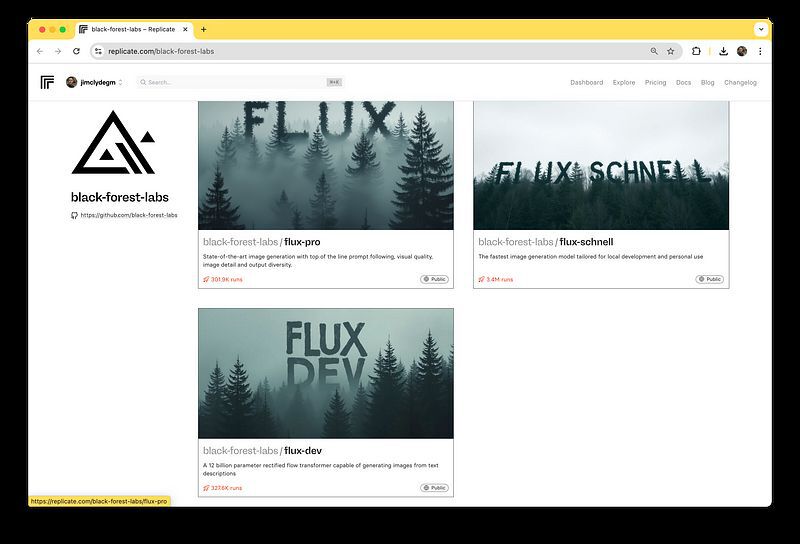Open the Pricing nav link

(655, 83)
